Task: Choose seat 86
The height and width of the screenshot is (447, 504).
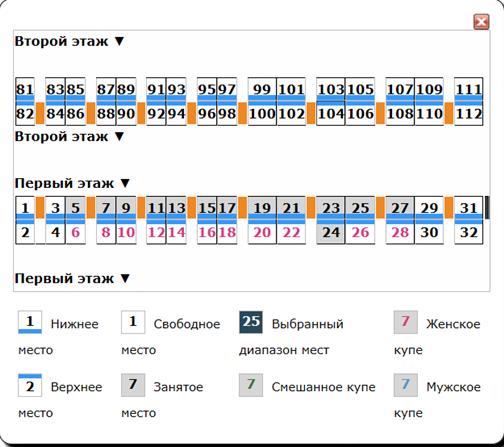Action: pos(76,114)
